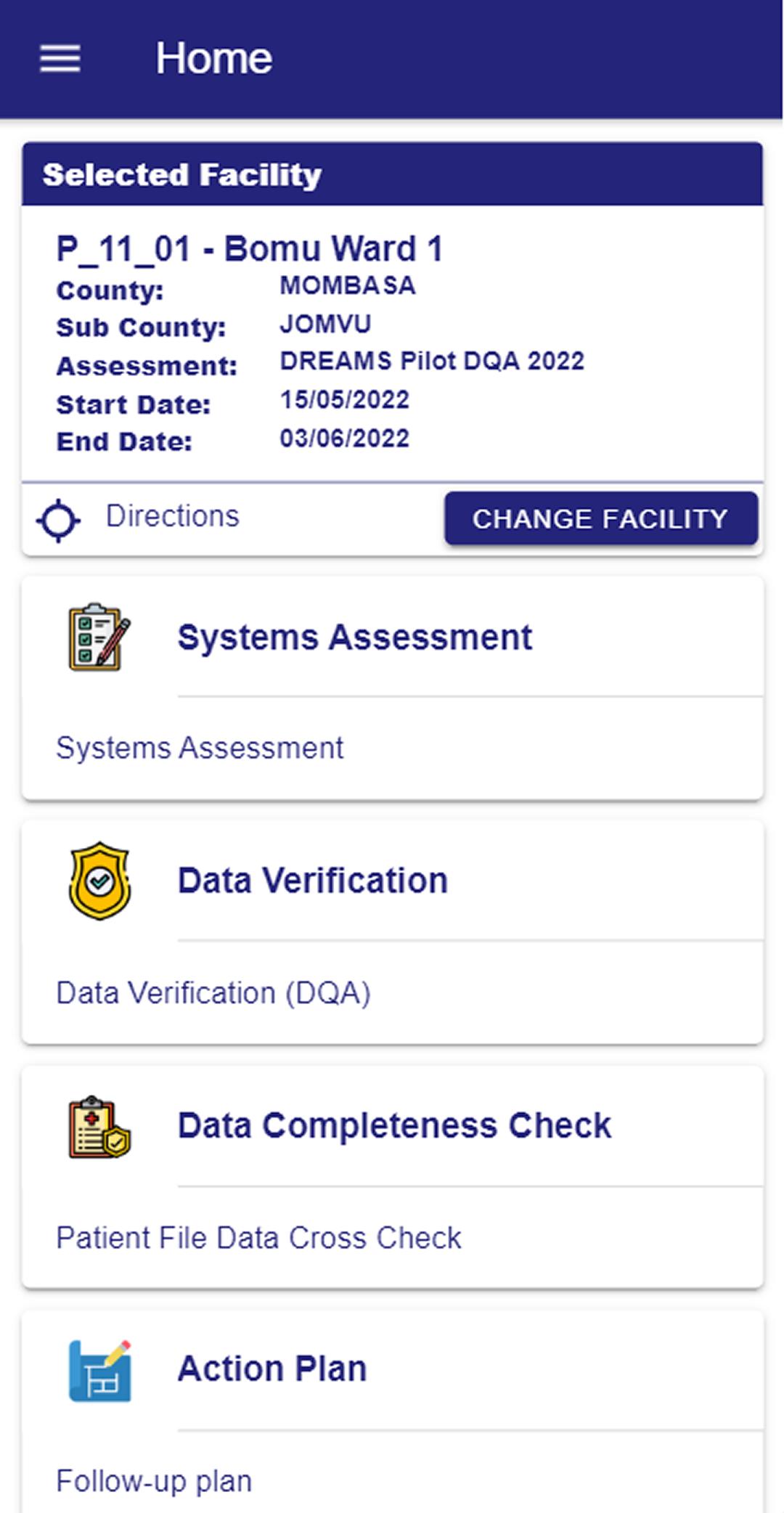The image size is (784, 1513).
Task: Click the Systems Assessment subtitle text
Action: (x=200, y=748)
